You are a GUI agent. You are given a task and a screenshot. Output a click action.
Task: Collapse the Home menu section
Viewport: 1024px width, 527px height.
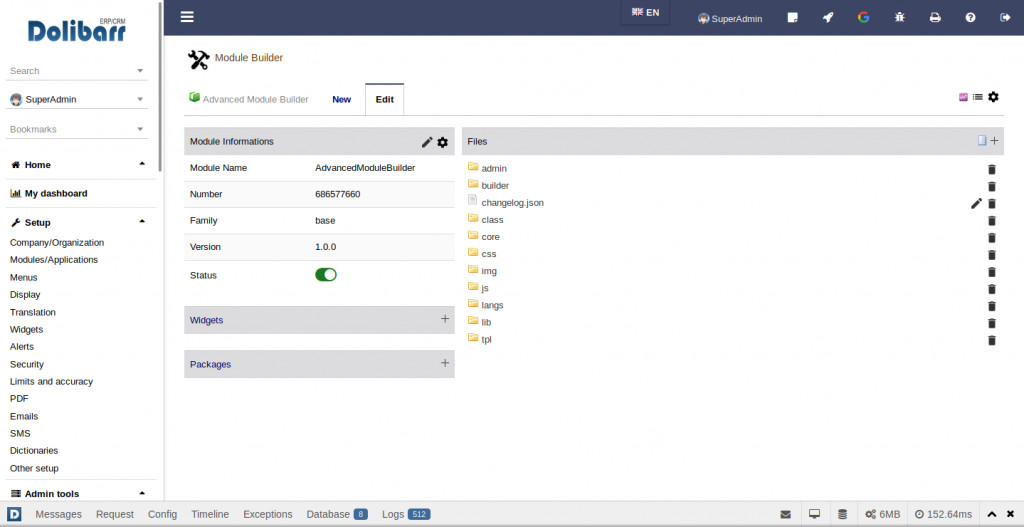142,164
